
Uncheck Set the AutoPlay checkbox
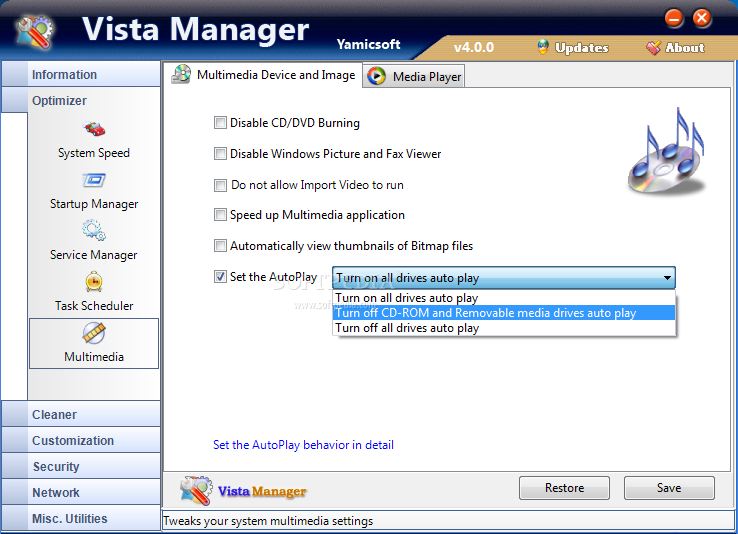click(220, 277)
